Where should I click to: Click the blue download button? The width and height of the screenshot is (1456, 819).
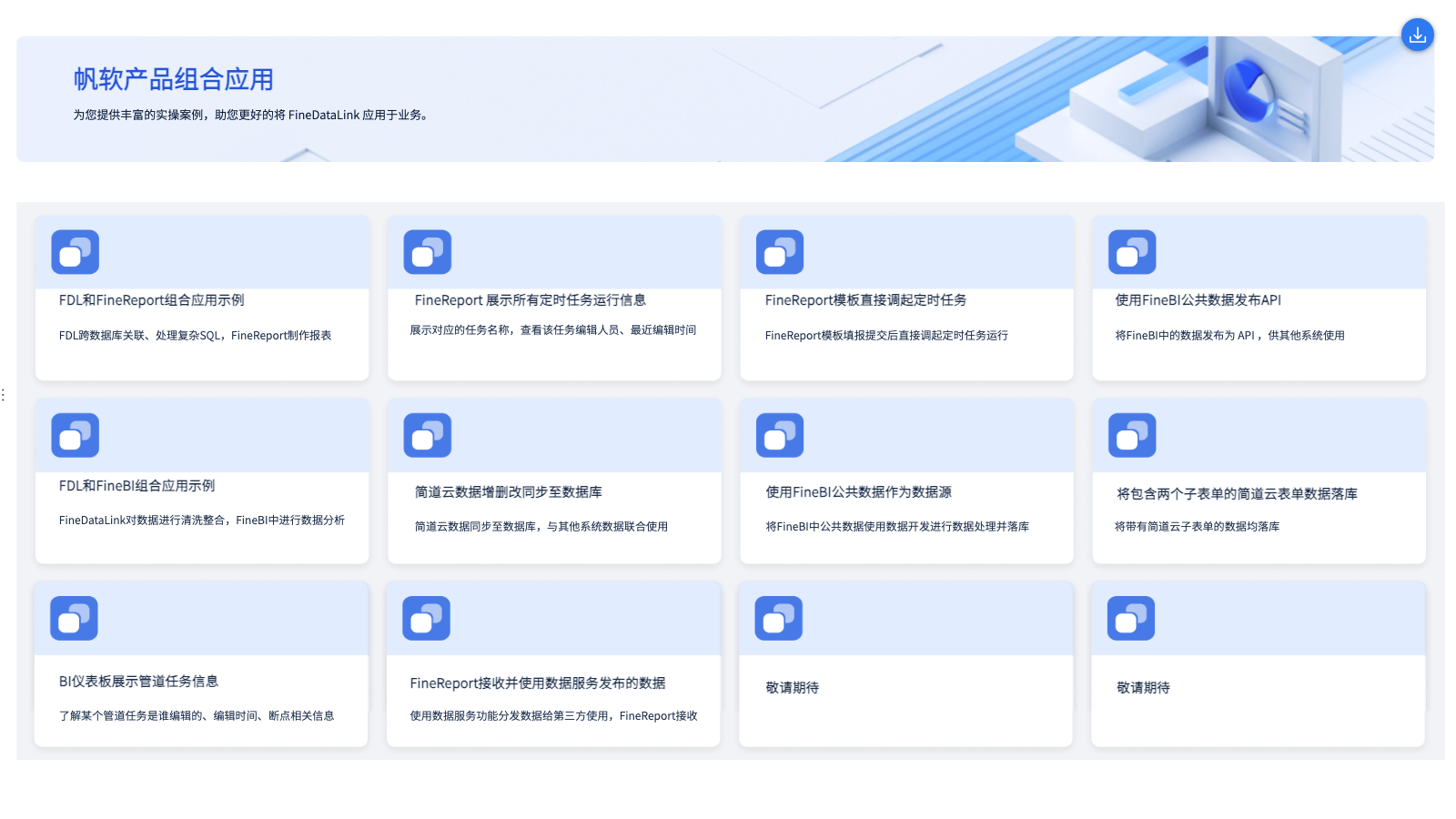coord(1417,35)
